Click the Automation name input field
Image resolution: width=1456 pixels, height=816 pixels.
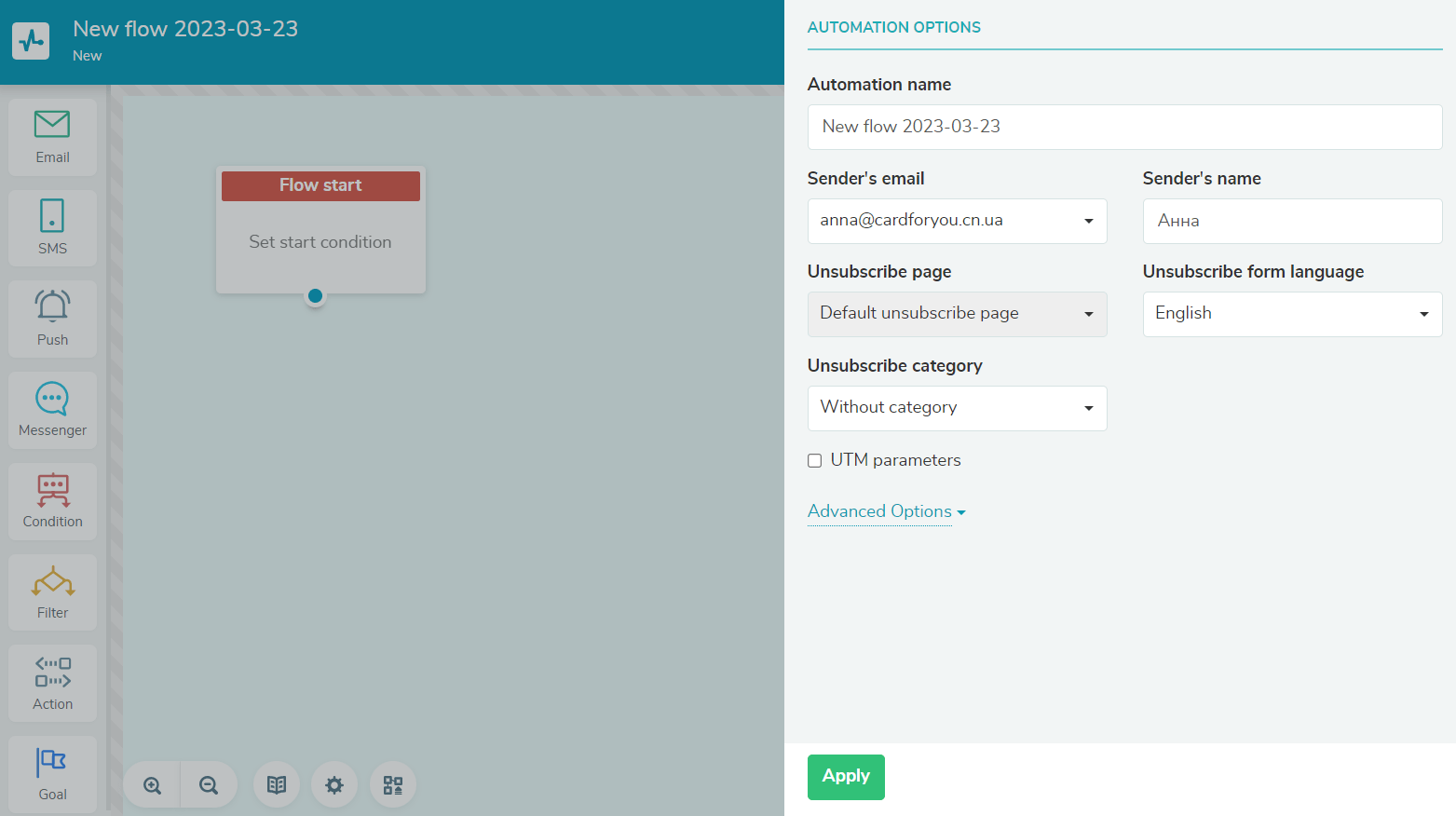click(x=1124, y=127)
